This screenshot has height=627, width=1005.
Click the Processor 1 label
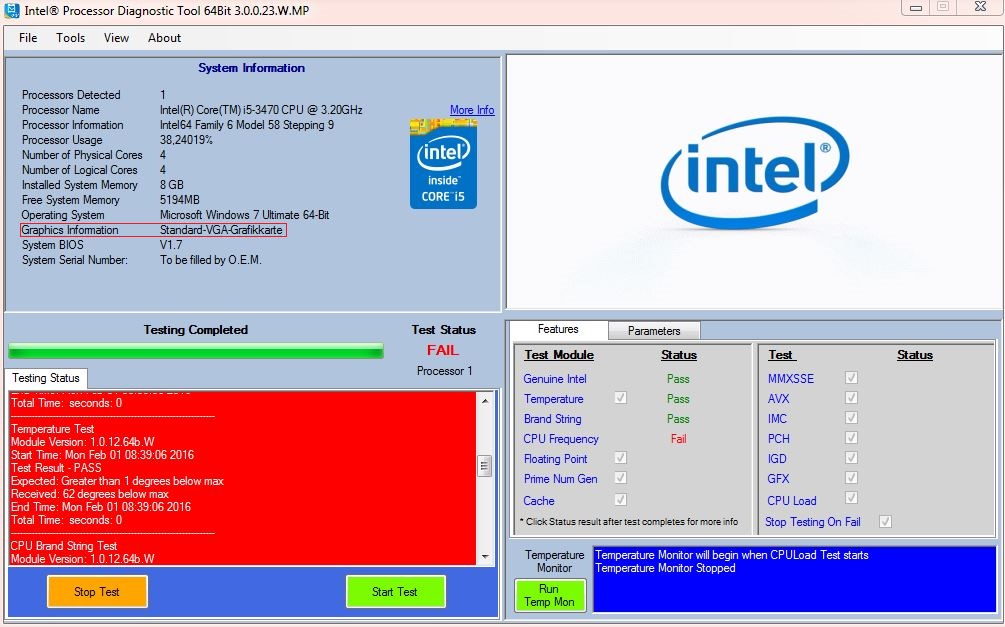click(x=444, y=371)
